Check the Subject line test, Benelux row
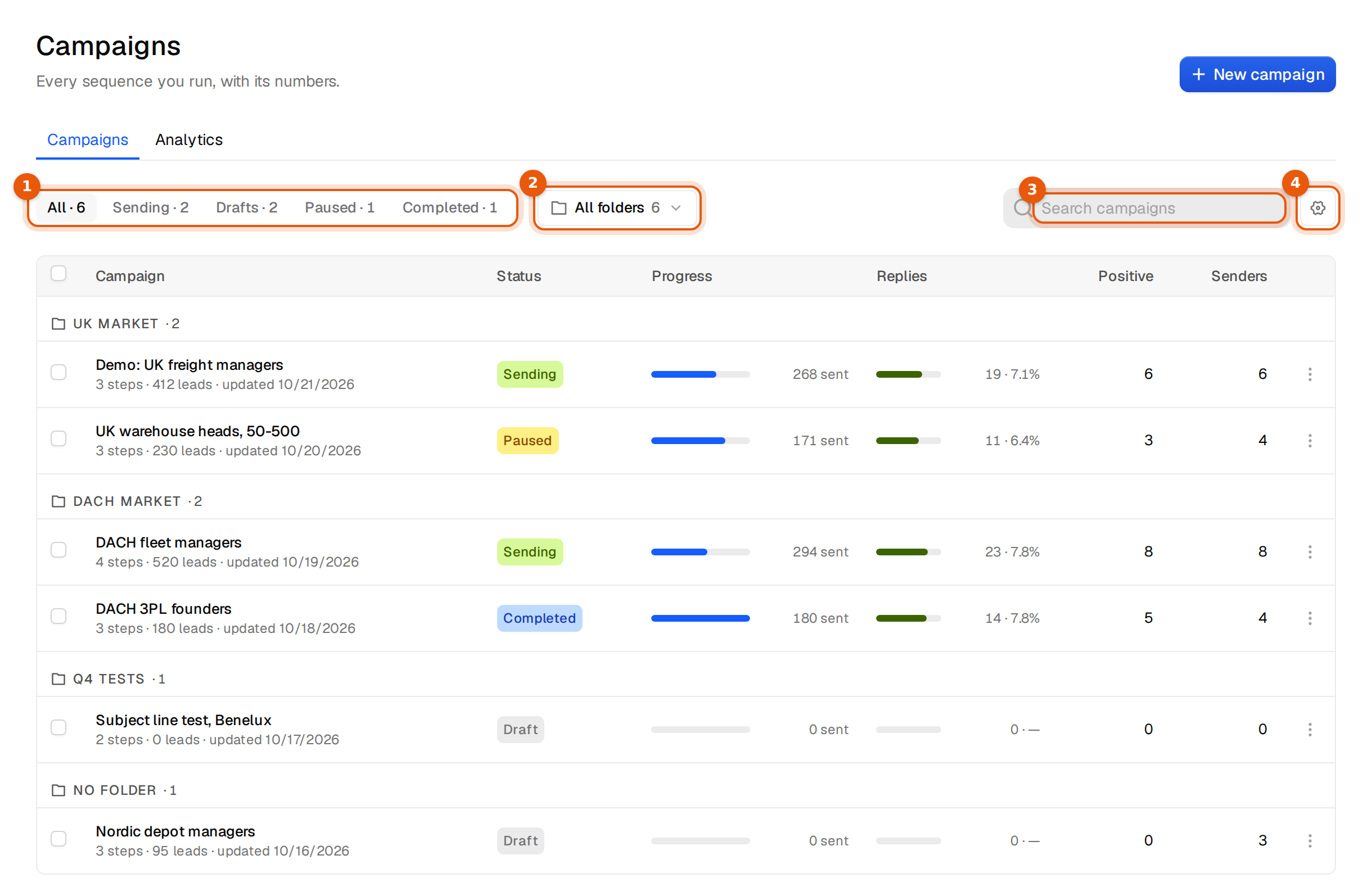Image resolution: width=1372 pixels, height=896 pixels. pyautogui.click(x=58, y=727)
